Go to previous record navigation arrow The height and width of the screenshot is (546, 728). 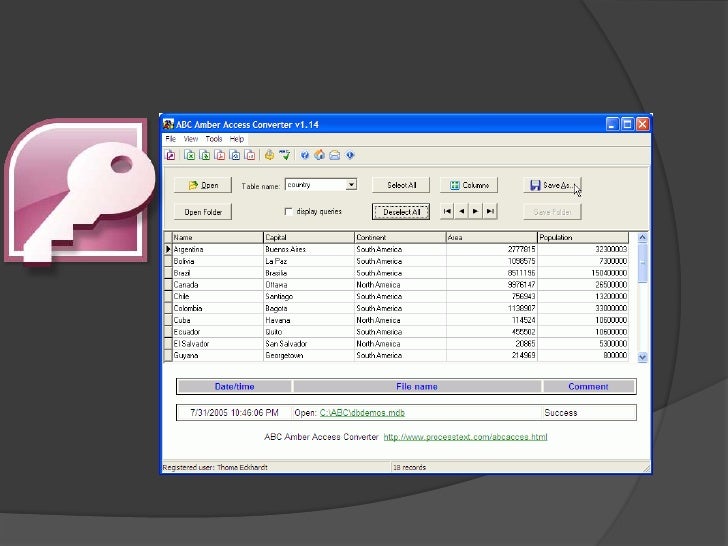462,211
